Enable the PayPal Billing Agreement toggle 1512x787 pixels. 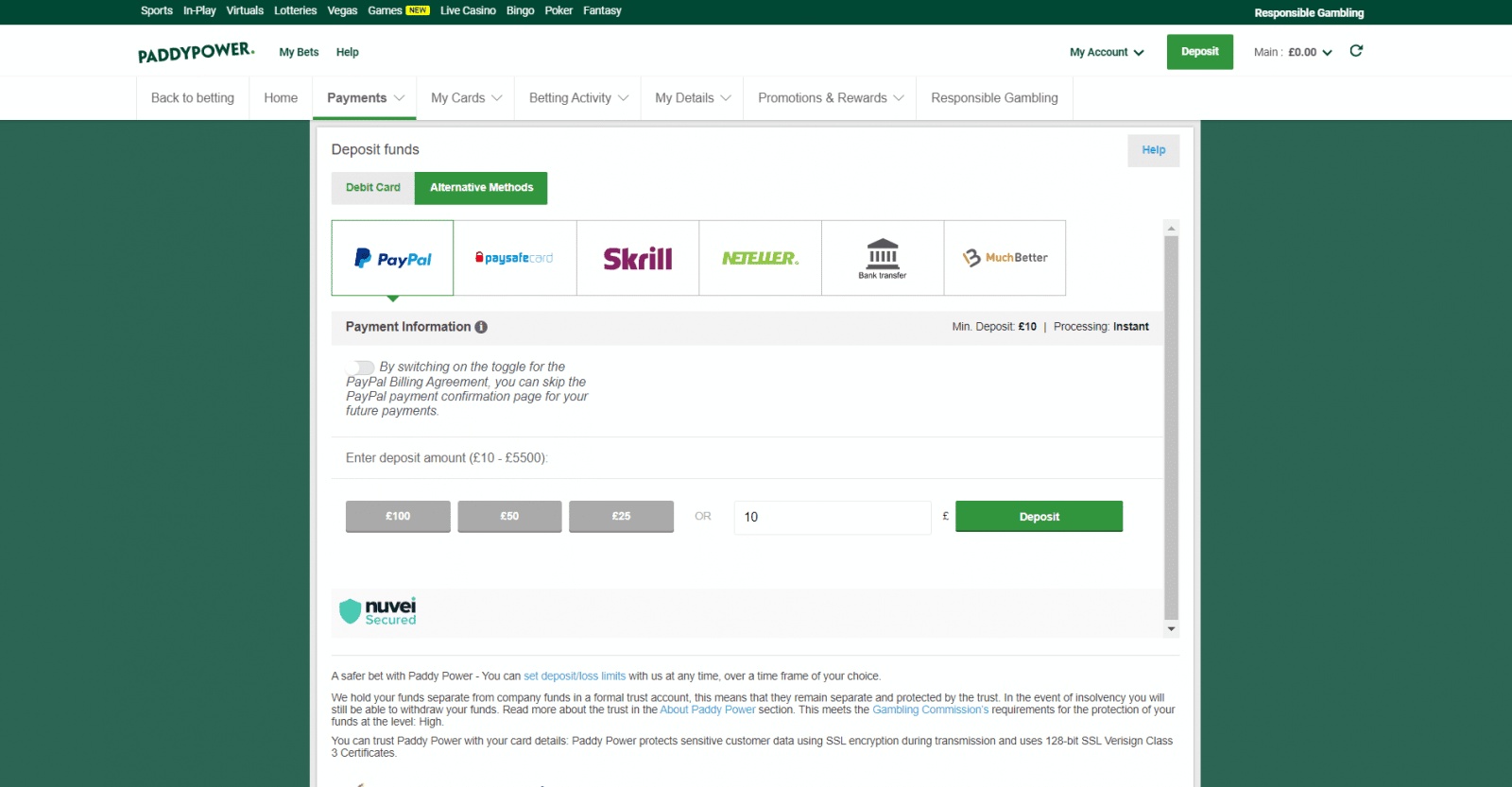click(362, 367)
